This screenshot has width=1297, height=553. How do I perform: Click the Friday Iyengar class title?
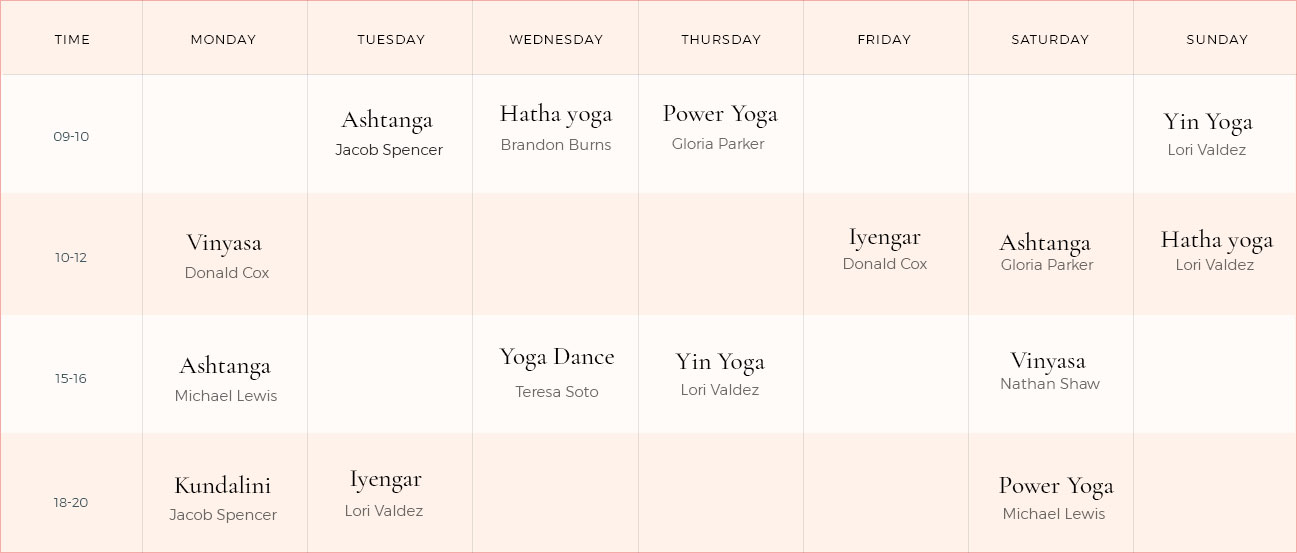[885, 237]
